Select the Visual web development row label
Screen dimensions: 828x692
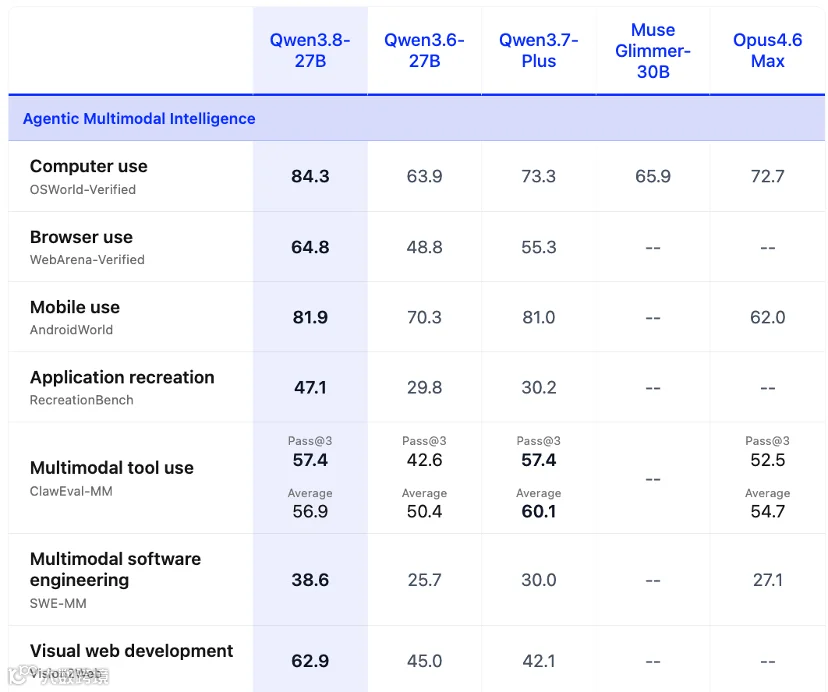pyautogui.click(x=131, y=651)
